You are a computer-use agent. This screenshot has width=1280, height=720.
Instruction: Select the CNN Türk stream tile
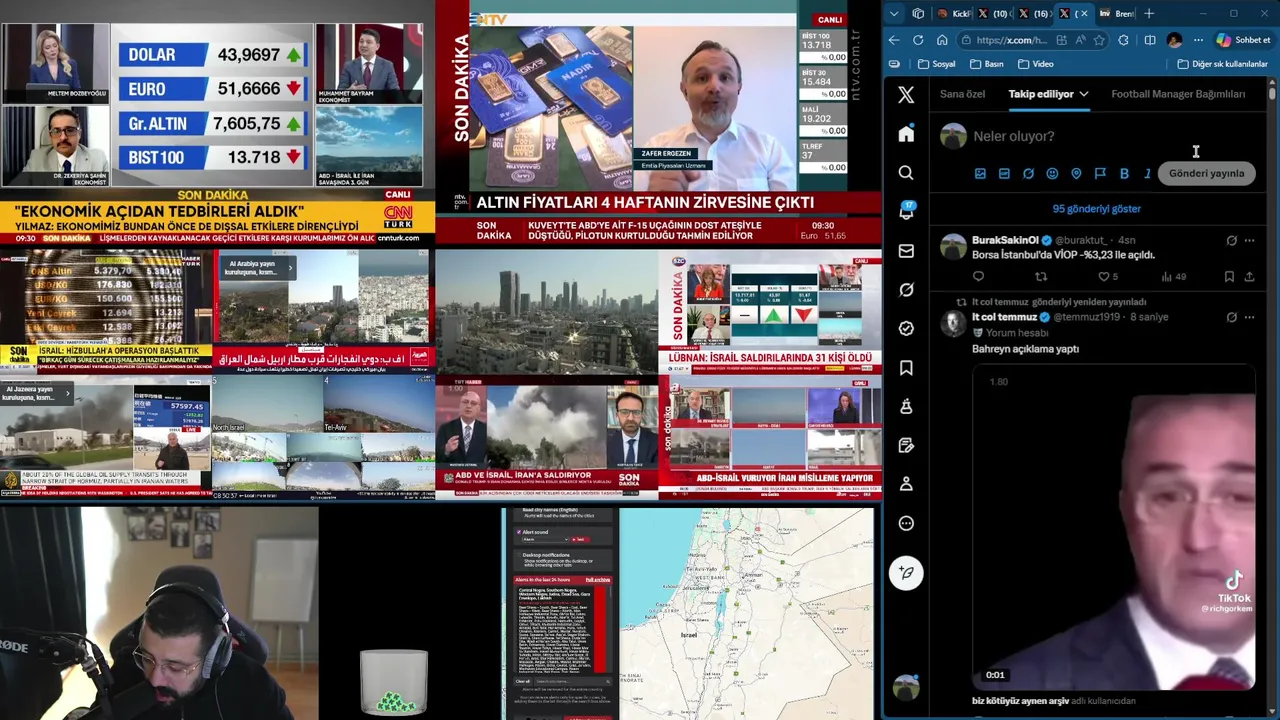(218, 123)
